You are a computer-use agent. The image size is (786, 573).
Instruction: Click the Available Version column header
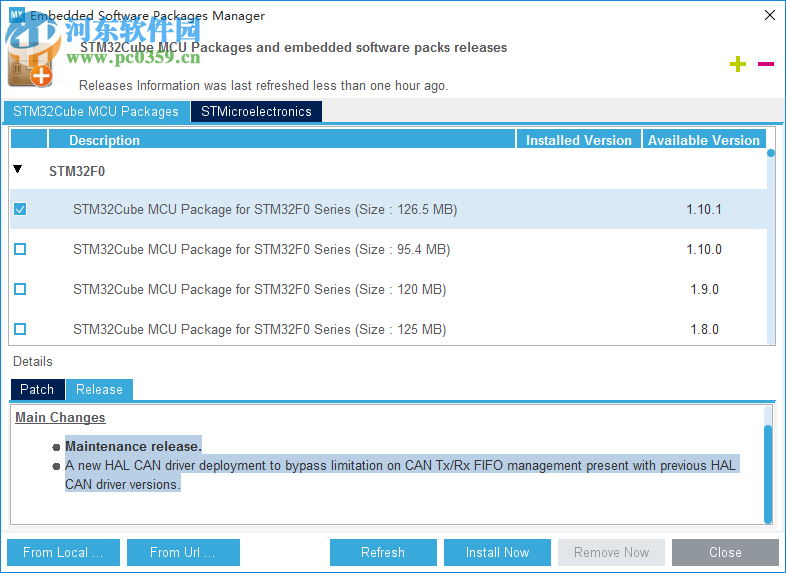coord(704,139)
